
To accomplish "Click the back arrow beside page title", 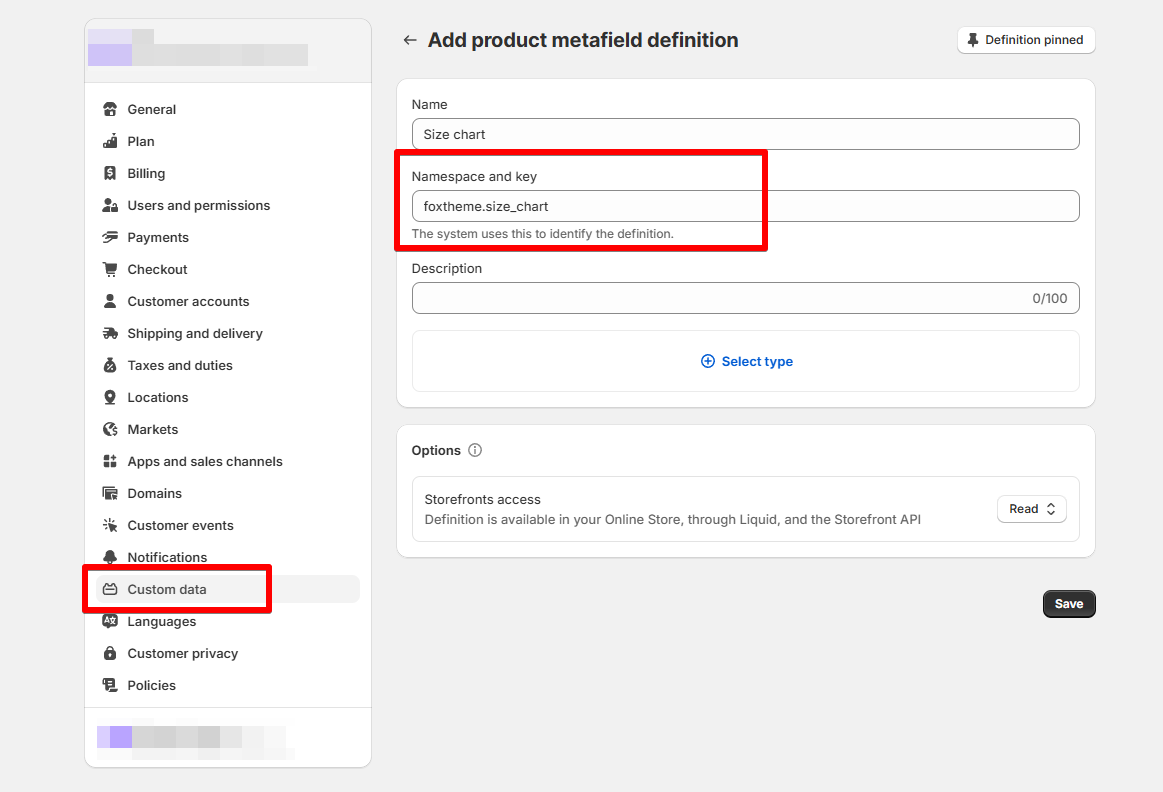I will tap(409, 40).
